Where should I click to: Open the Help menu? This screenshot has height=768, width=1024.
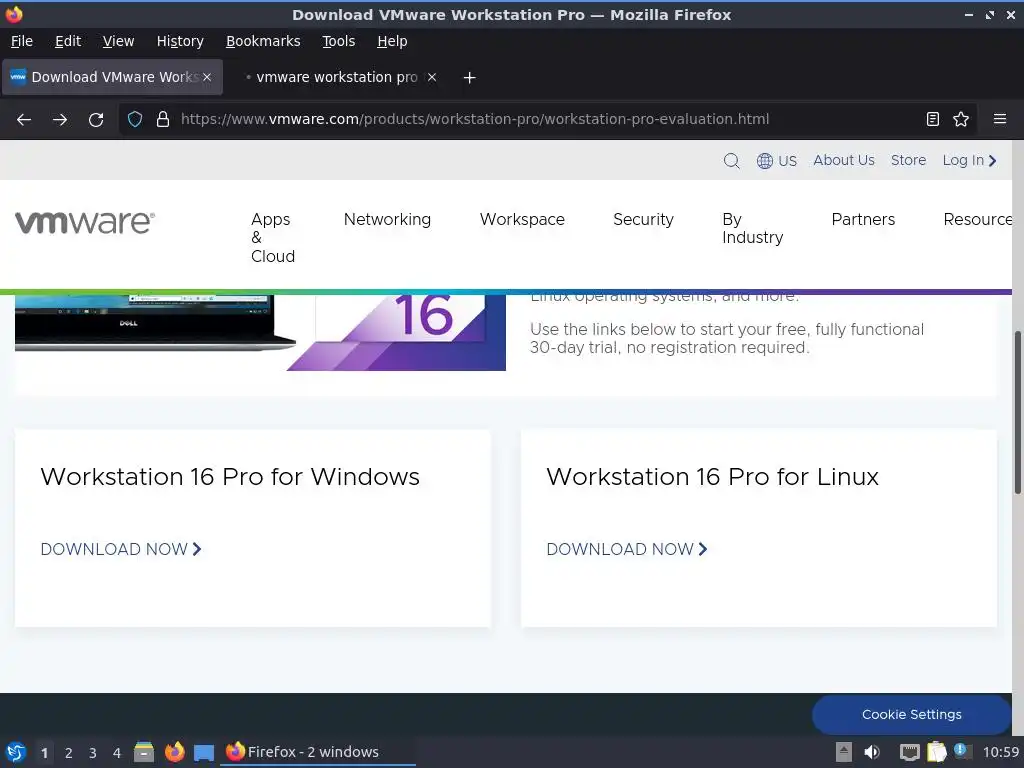tap(392, 41)
